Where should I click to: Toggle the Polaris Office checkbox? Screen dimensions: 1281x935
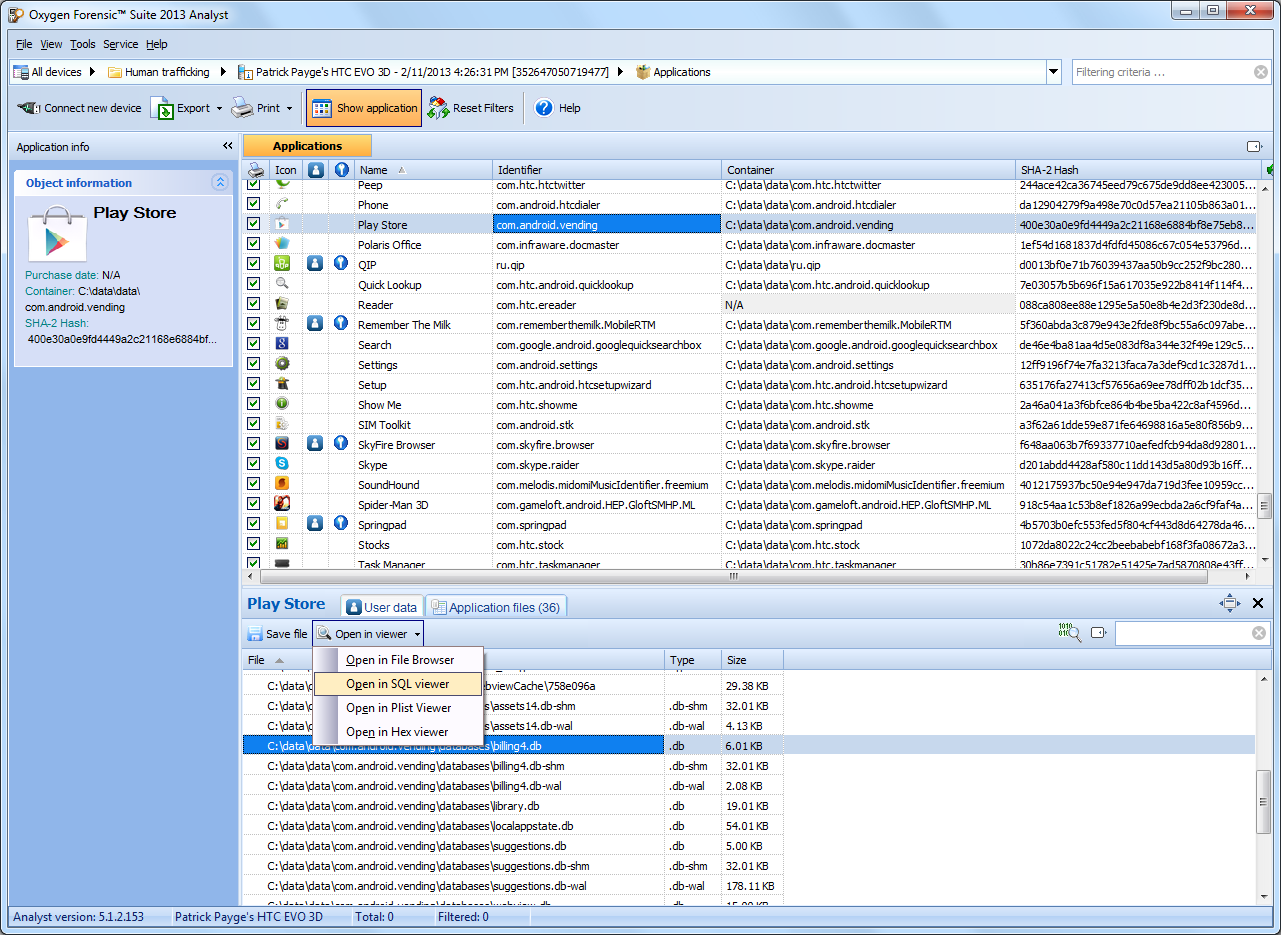click(x=254, y=245)
